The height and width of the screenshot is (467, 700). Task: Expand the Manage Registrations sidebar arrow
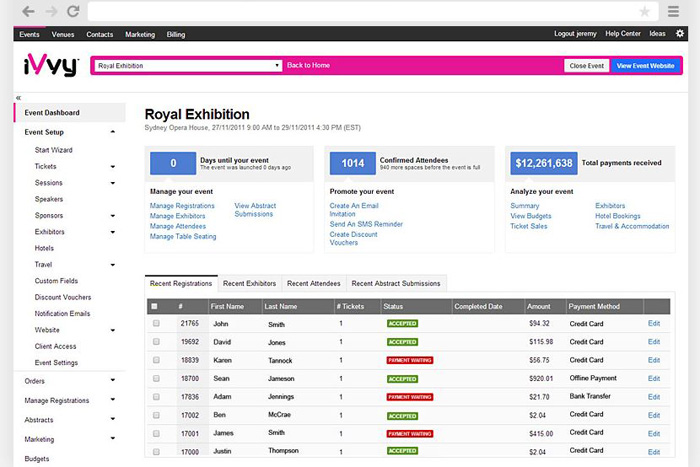(x=113, y=400)
